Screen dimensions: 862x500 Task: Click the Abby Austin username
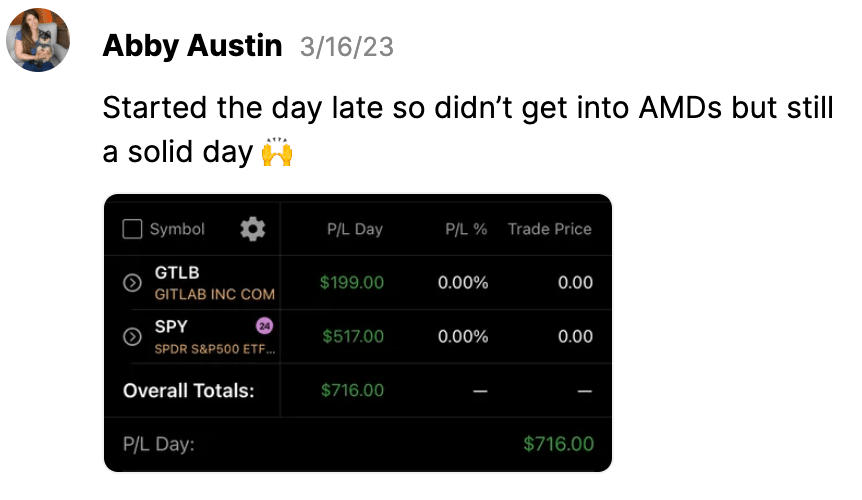pos(192,46)
